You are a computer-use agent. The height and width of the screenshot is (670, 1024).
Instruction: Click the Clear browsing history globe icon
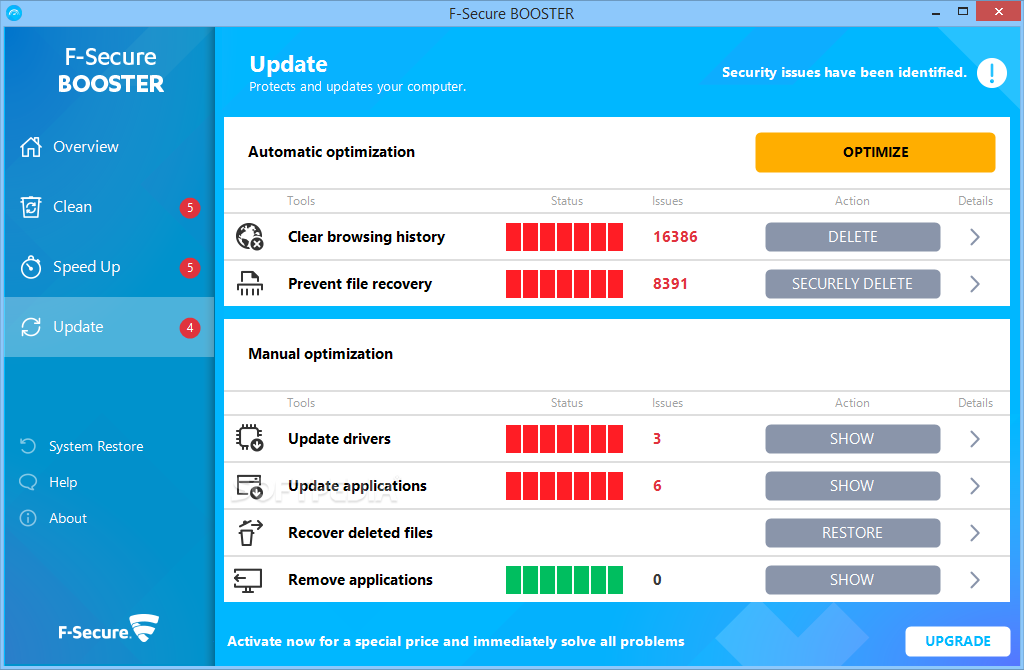click(x=249, y=236)
